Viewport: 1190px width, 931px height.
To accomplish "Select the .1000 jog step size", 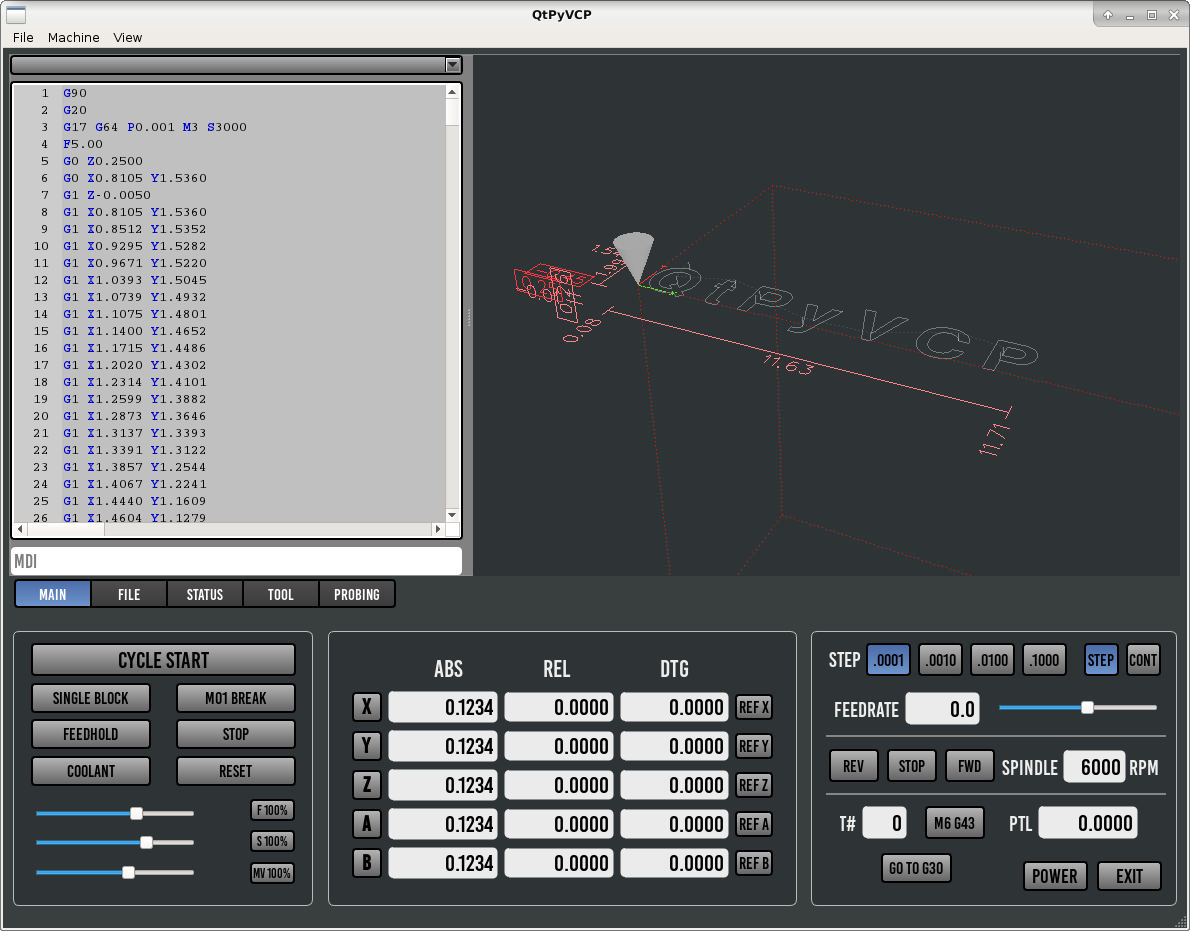I will pyautogui.click(x=1044, y=660).
